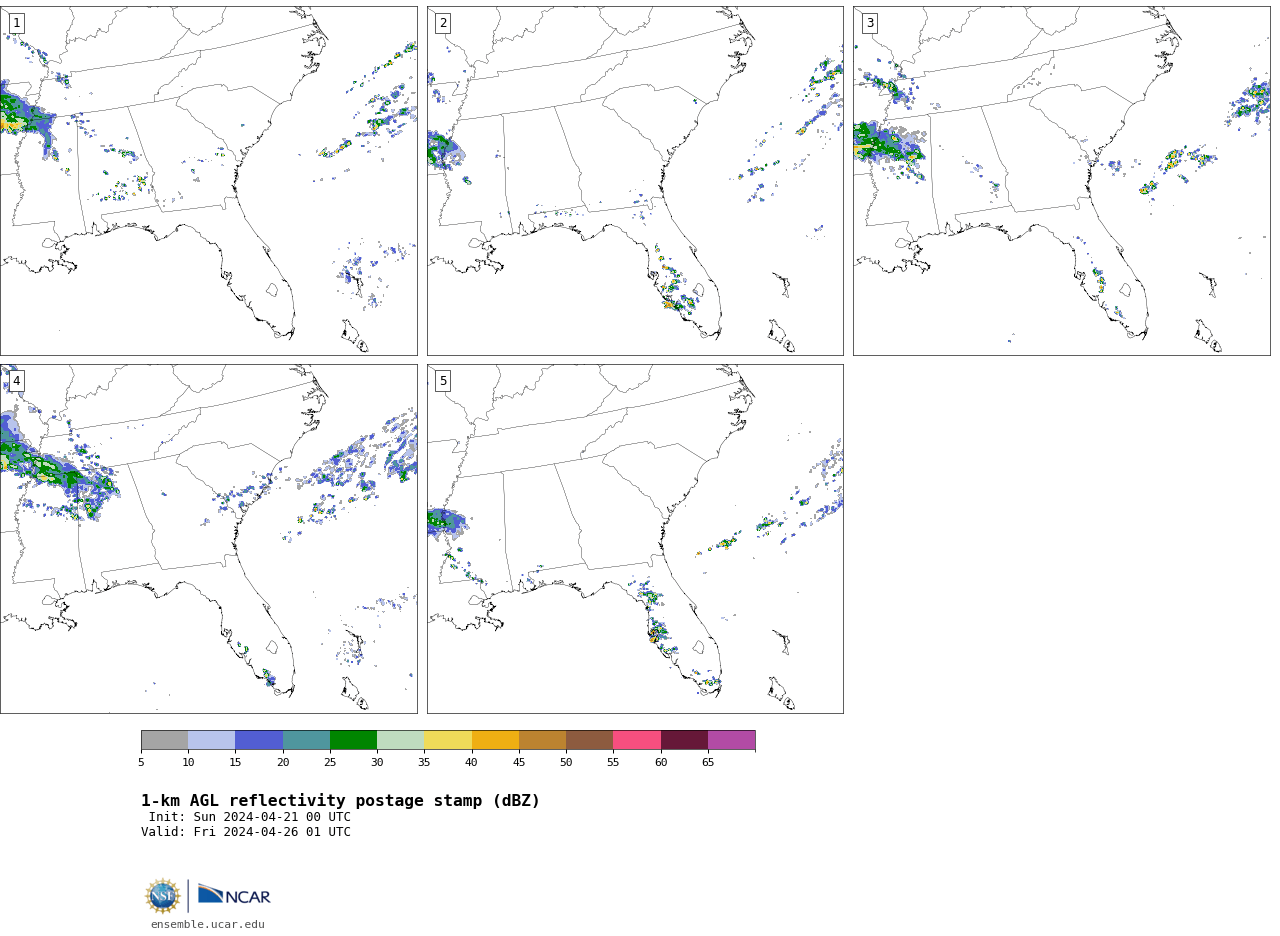1280x936 pixels.
Task: Click the tan-brown 45-50 dBZ swatch
Action: coord(542,740)
